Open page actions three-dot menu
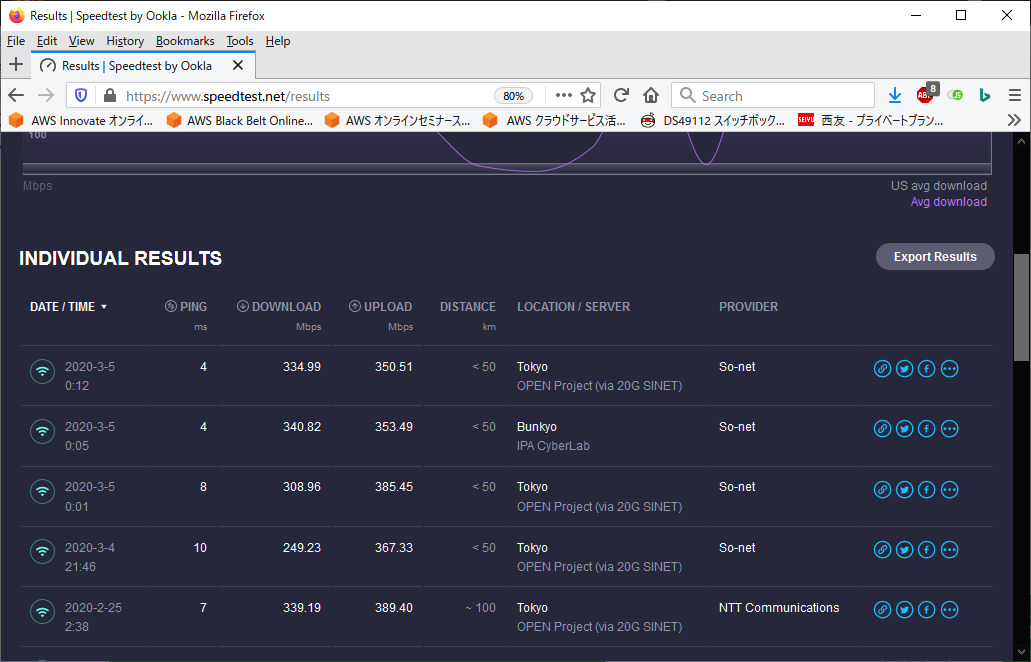 click(x=564, y=96)
